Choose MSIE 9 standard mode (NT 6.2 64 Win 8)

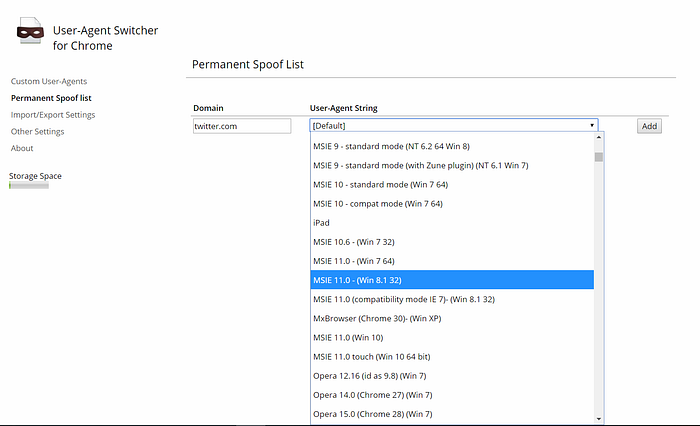tap(452, 146)
